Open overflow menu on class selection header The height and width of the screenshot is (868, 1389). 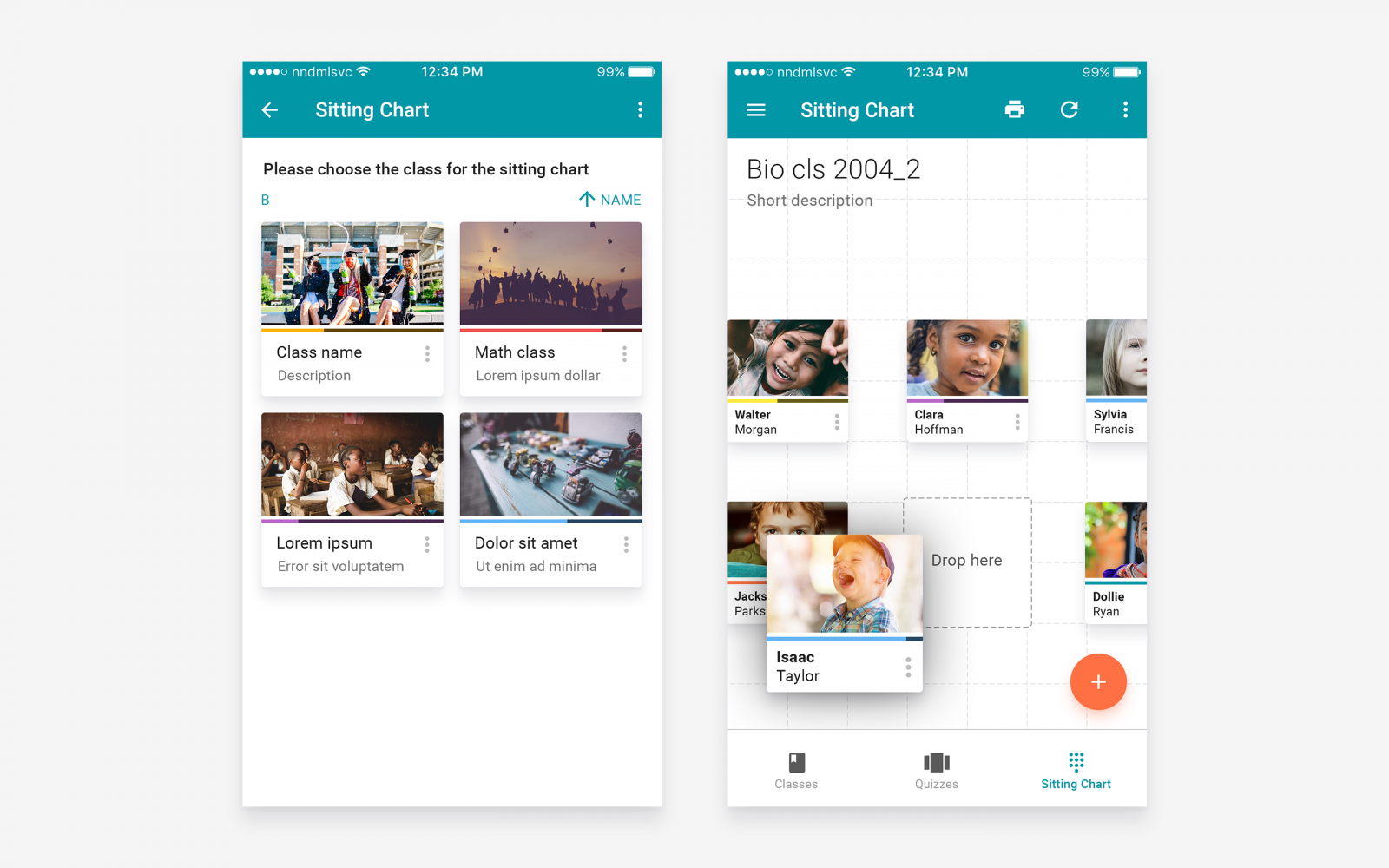click(640, 110)
